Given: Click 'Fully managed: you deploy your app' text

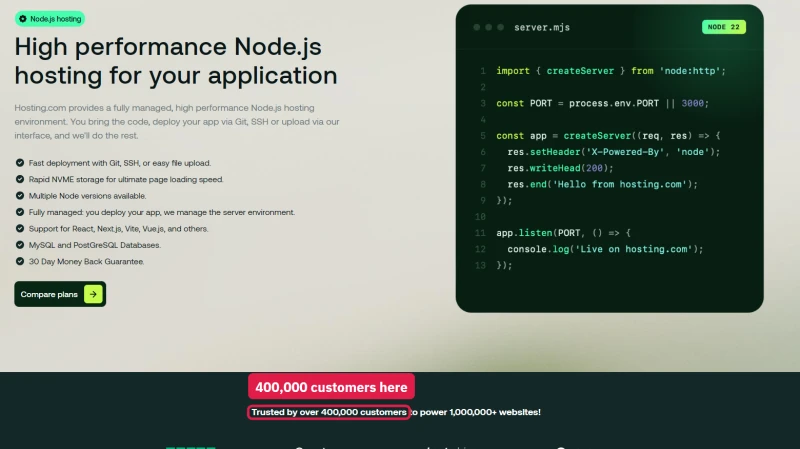Looking at the screenshot, I should click(162, 212).
